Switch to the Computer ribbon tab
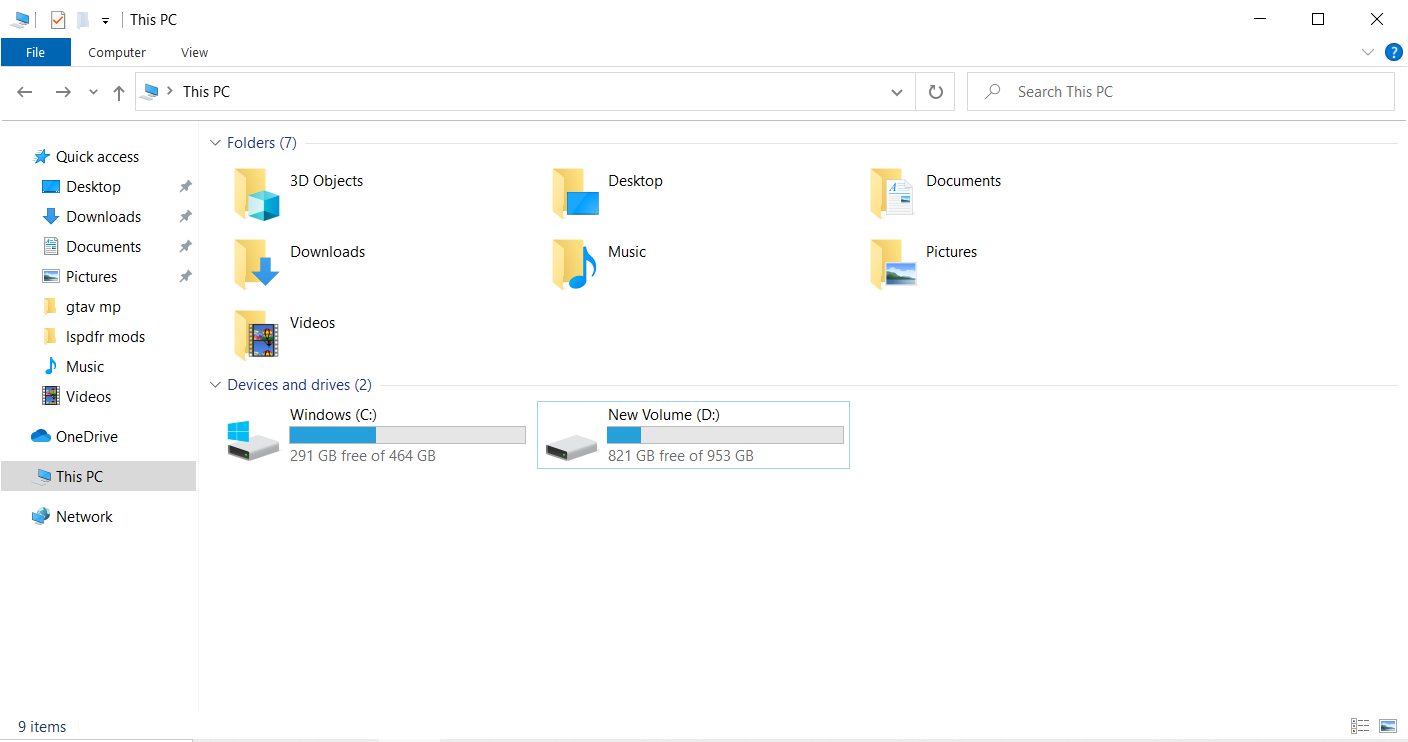Viewport: 1408px width, 742px height. (x=117, y=52)
